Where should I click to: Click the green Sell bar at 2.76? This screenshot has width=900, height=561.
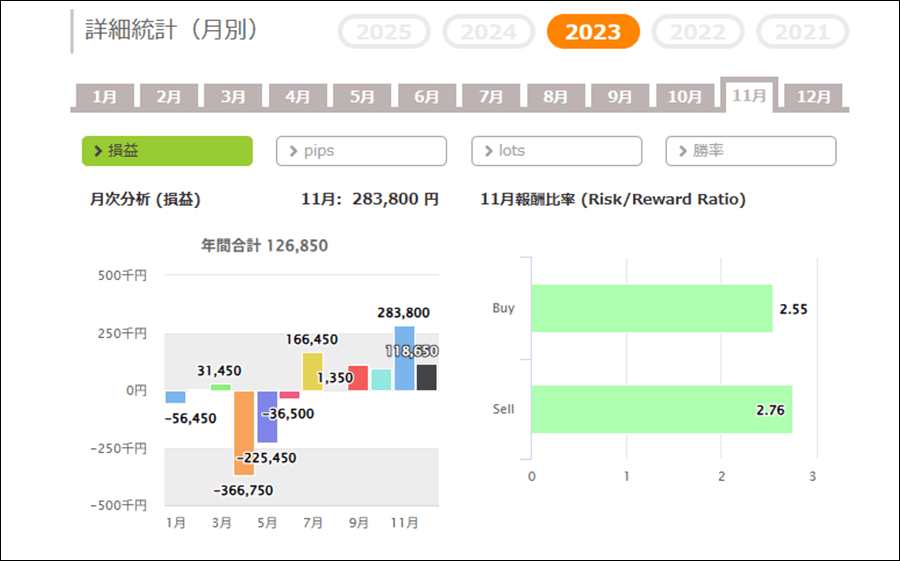(661, 409)
